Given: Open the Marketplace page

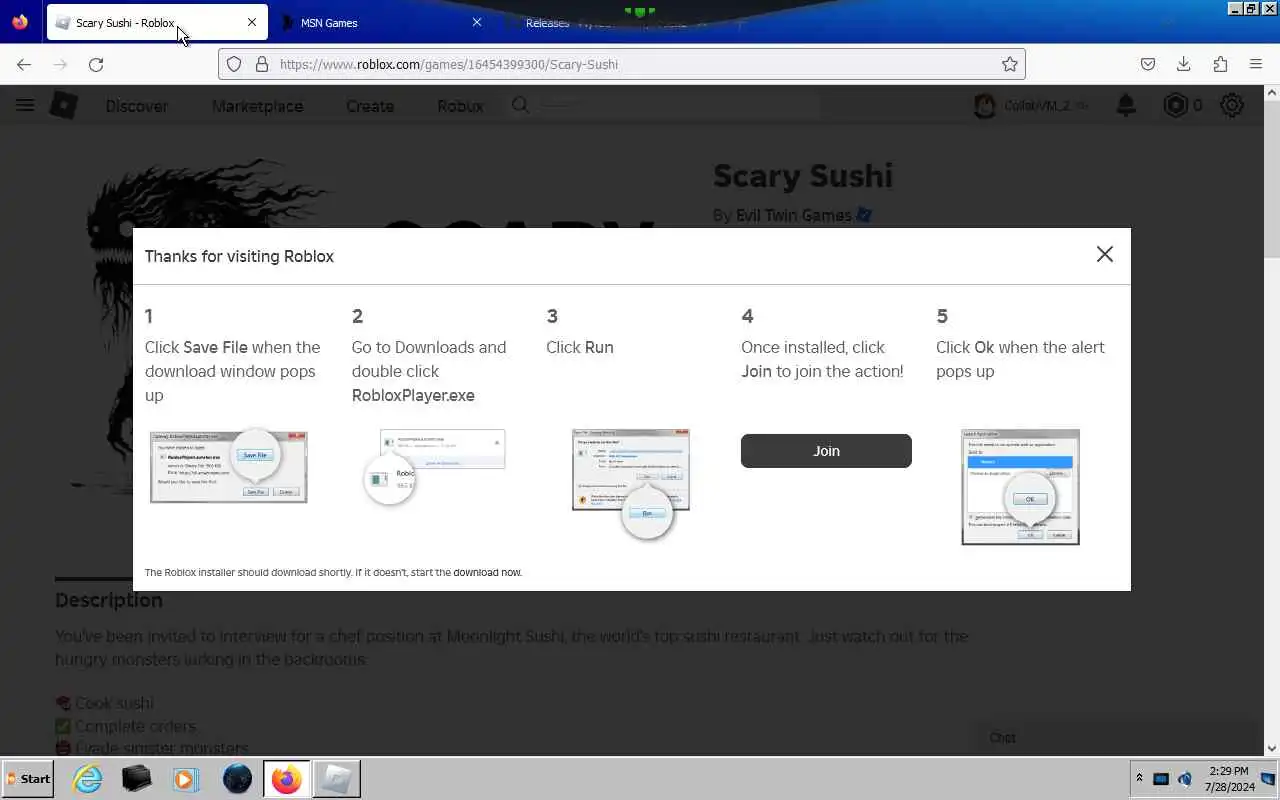Looking at the screenshot, I should 257,106.
